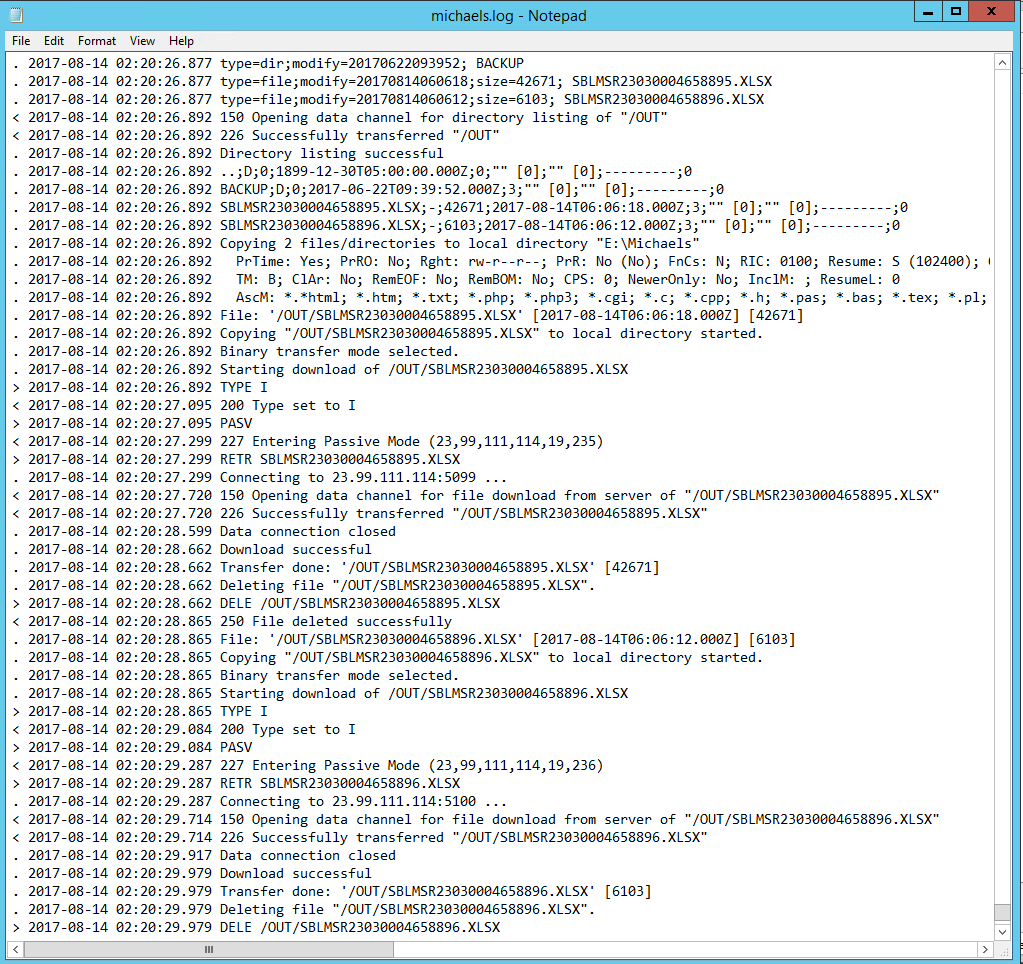This screenshot has width=1023, height=964.
Task: Place cursor on 'Directory listing successful' line
Action: 331,154
